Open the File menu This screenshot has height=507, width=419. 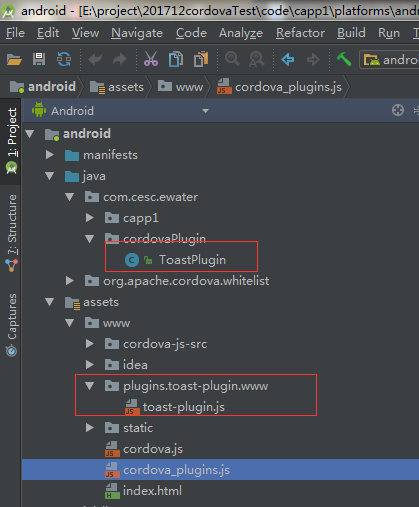click(15, 33)
